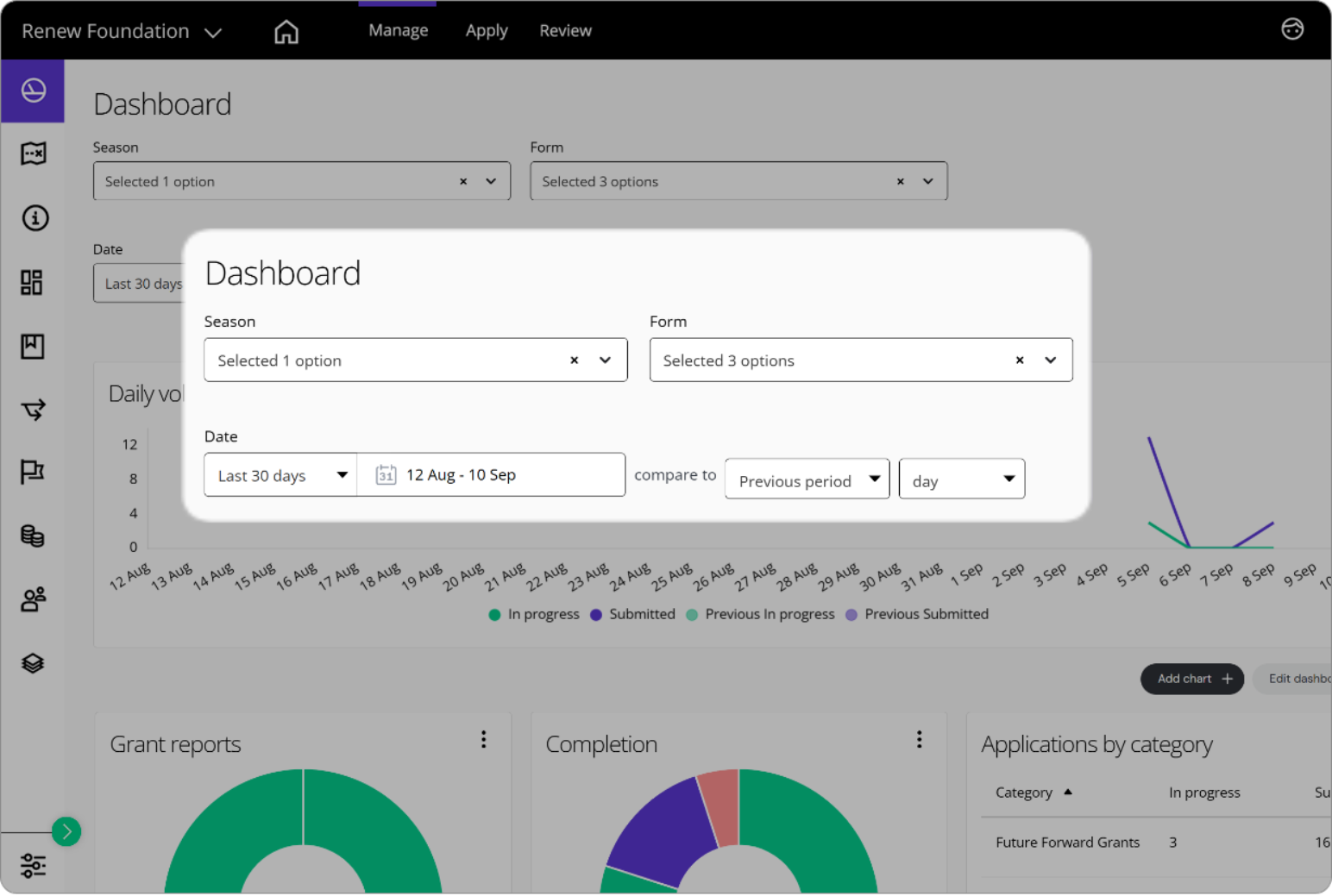The height and width of the screenshot is (896, 1332).
Task: Click the settings sliders sidebar icon
Action: click(33, 865)
